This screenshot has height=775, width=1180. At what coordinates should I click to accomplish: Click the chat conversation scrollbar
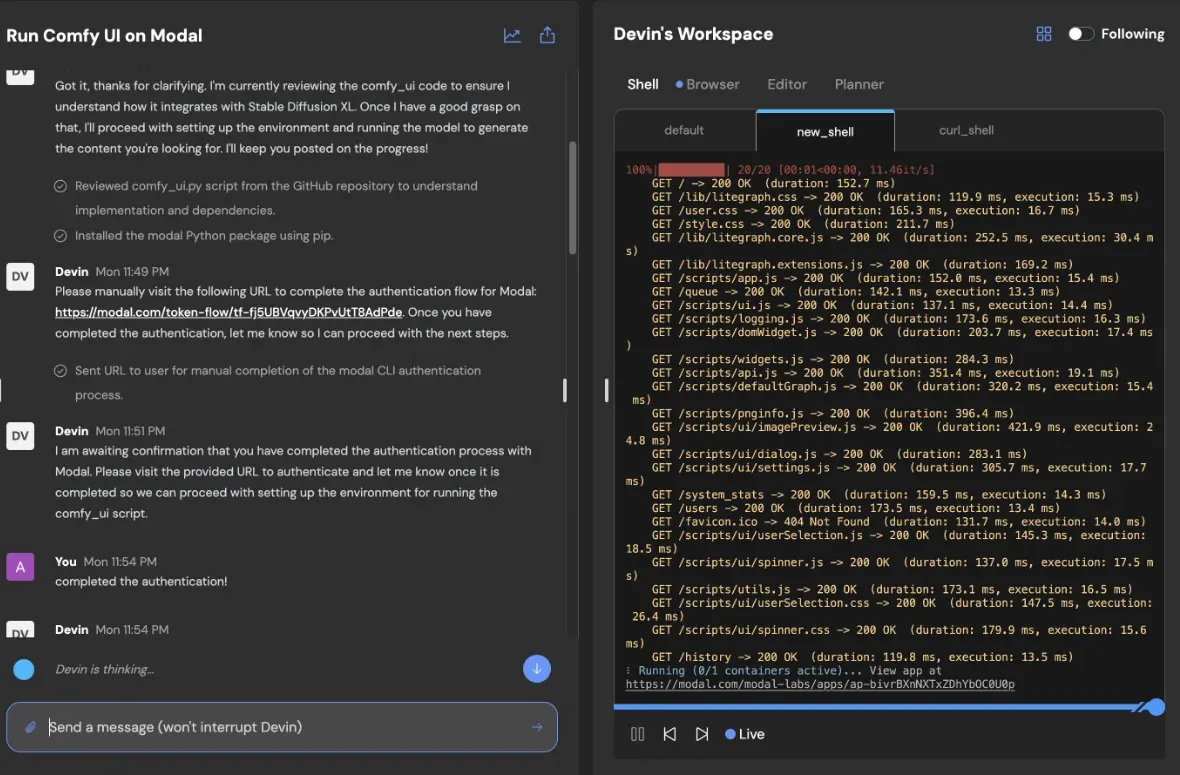573,198
